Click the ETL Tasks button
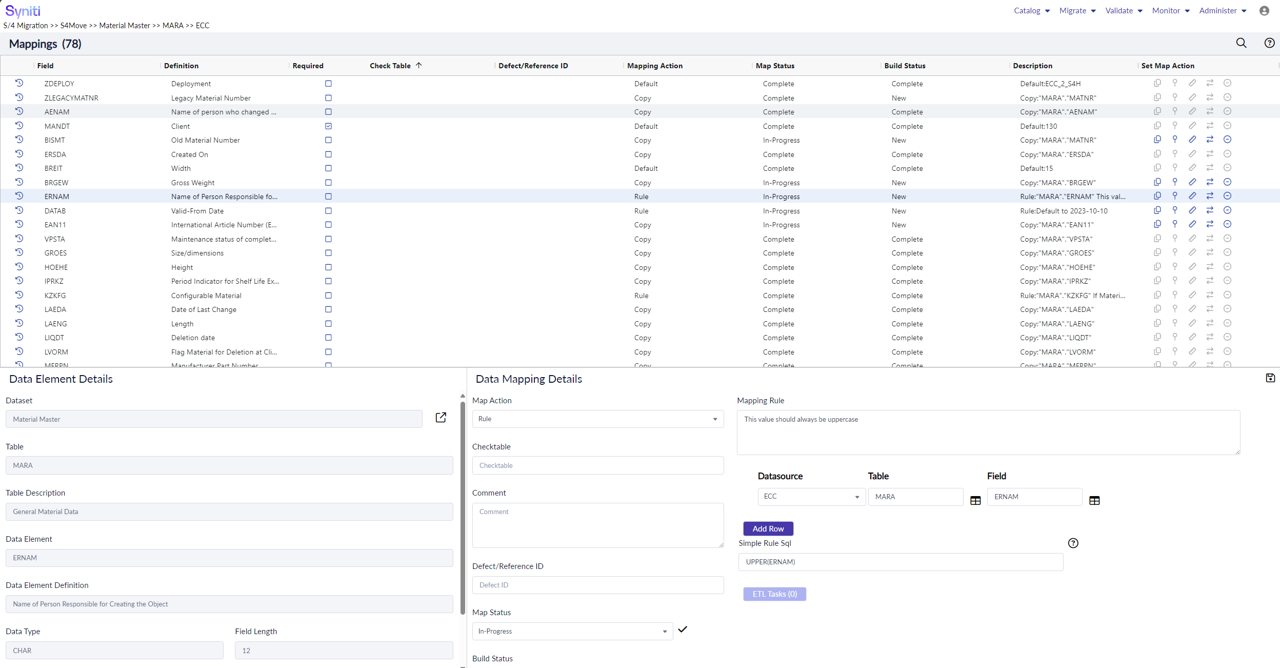The height and width of the screenshot is (668, 1280). tap(774, 593)
